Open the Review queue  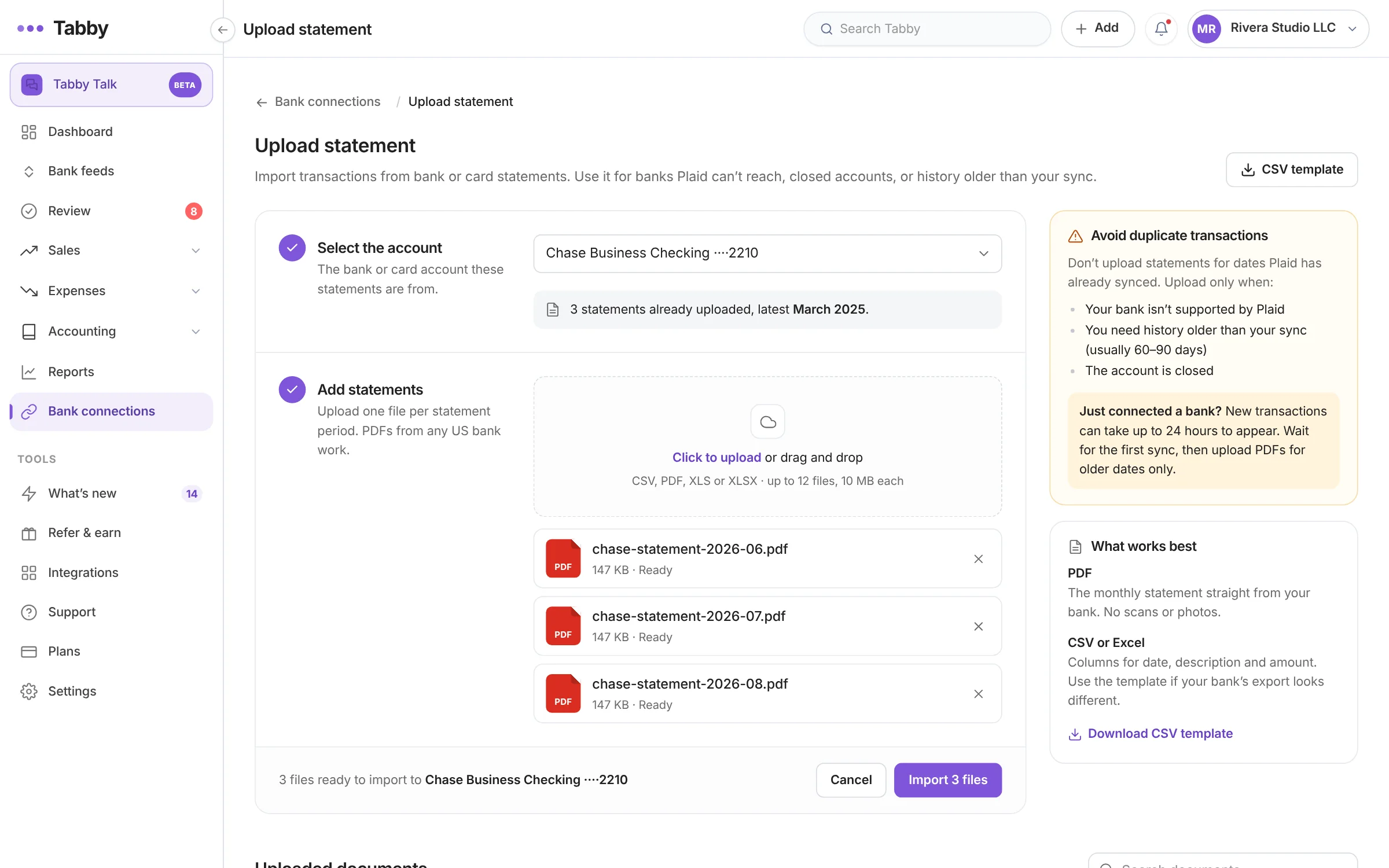coord(111,211)
